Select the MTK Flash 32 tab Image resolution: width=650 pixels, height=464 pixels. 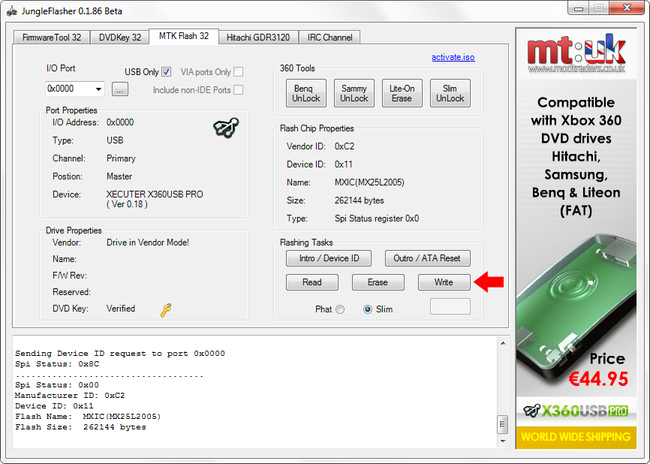184,36
